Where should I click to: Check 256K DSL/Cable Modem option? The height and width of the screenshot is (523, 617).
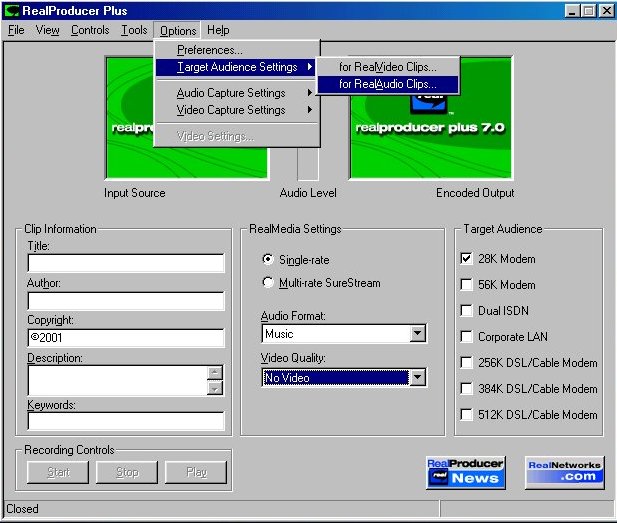tap(466, 362)
